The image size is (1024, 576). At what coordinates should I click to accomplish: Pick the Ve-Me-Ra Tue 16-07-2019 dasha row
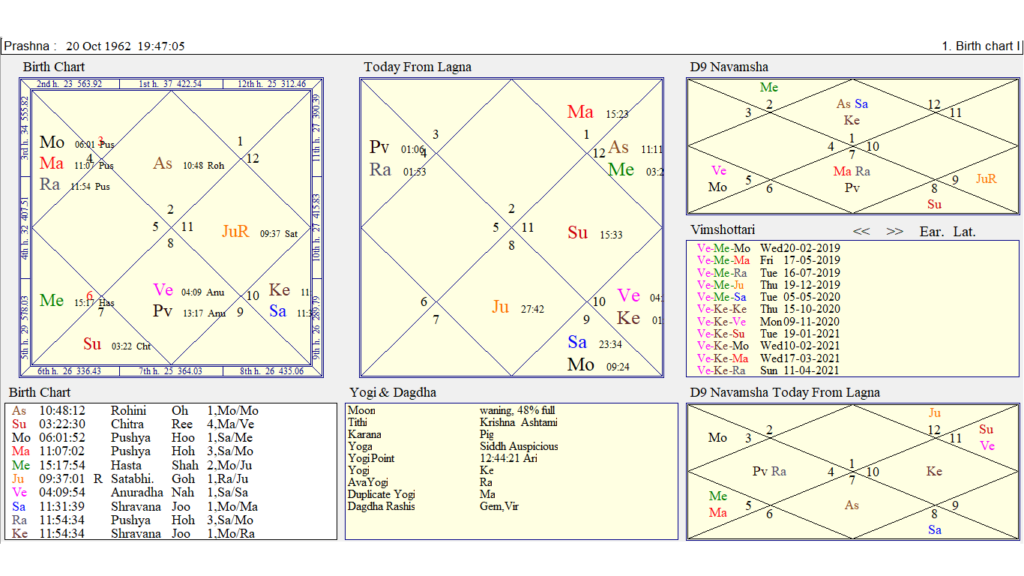[768, 272]
